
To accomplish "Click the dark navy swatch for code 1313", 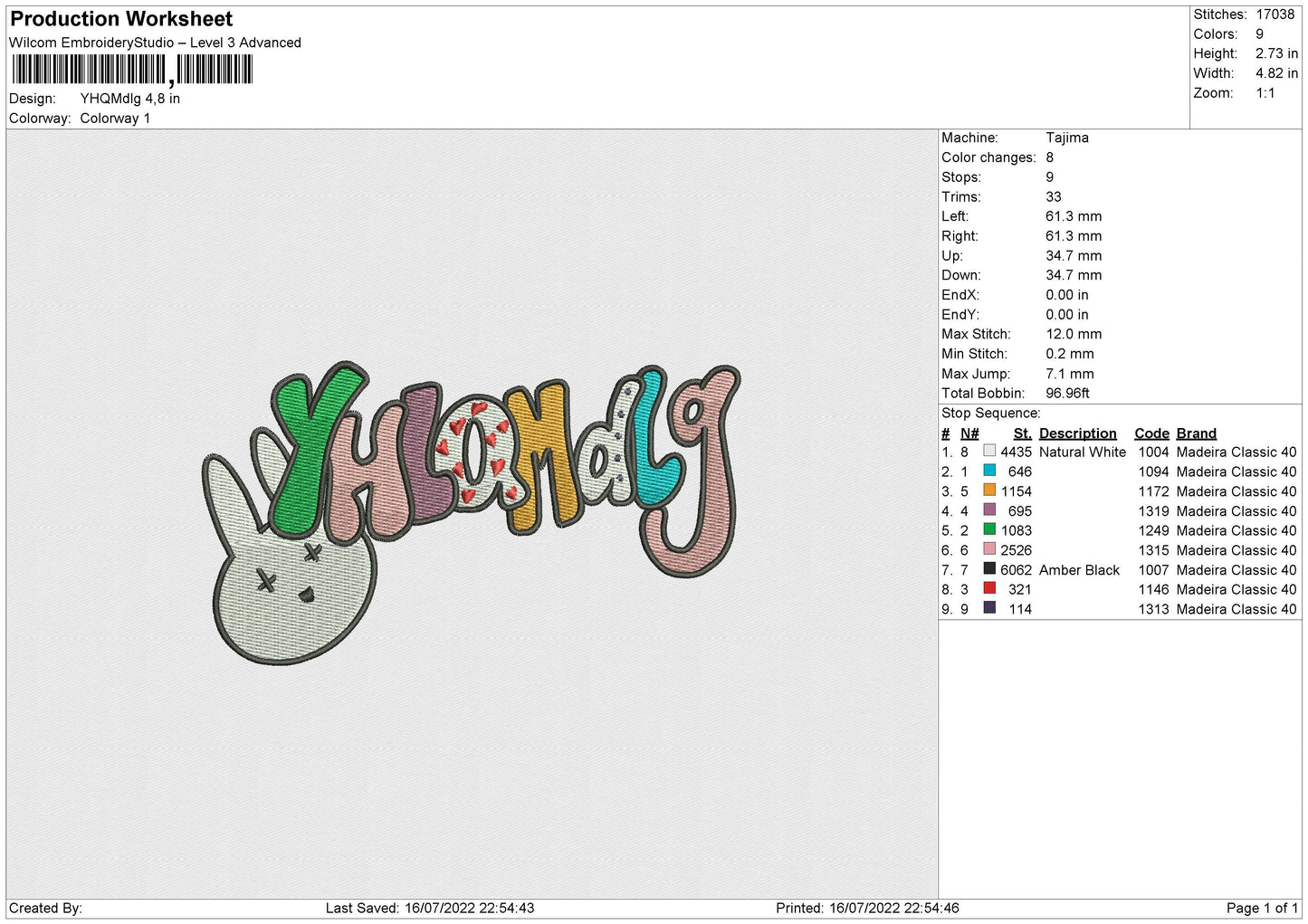I will coord(989,608).
